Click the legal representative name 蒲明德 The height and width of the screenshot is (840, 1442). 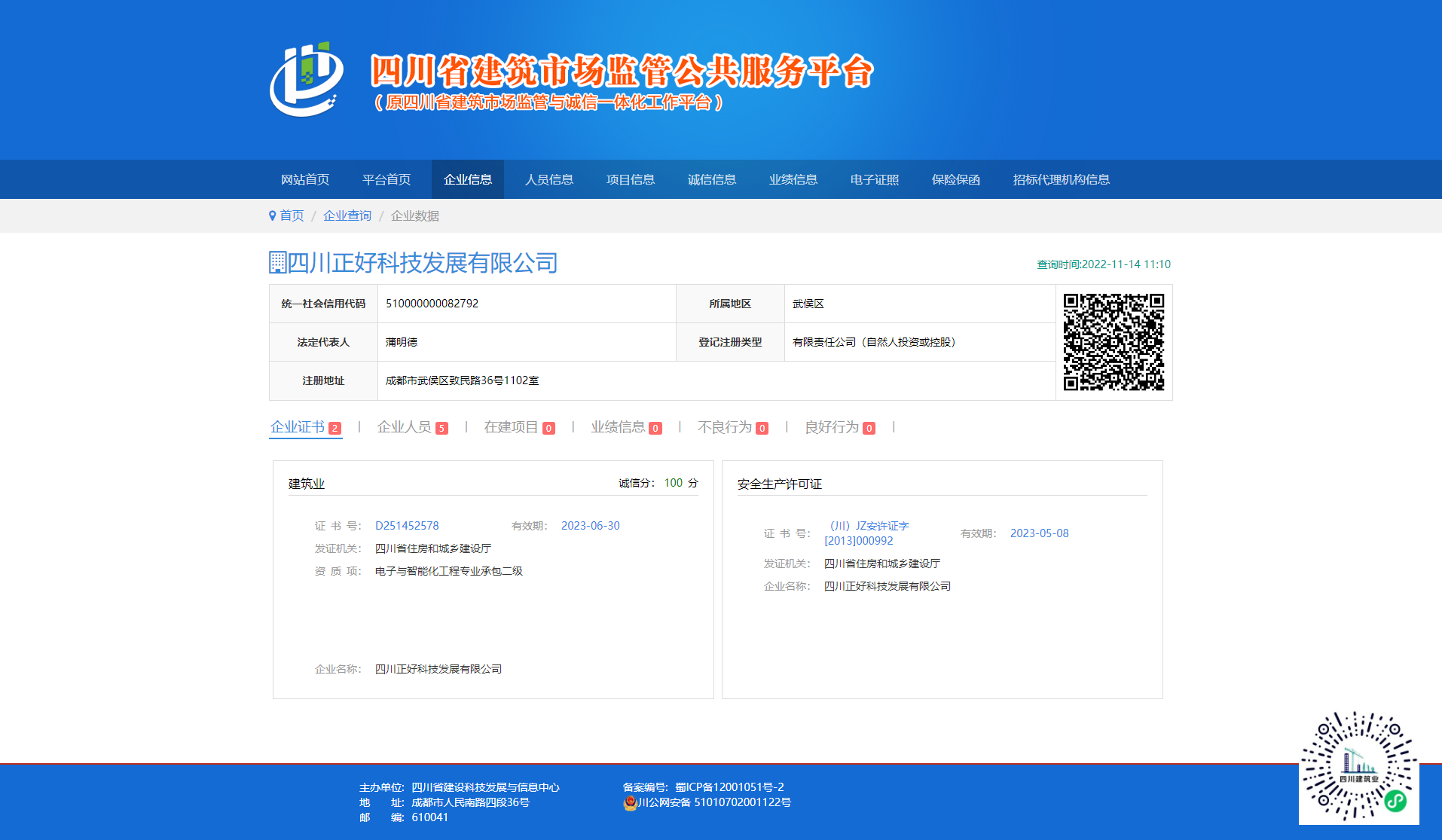402,342
